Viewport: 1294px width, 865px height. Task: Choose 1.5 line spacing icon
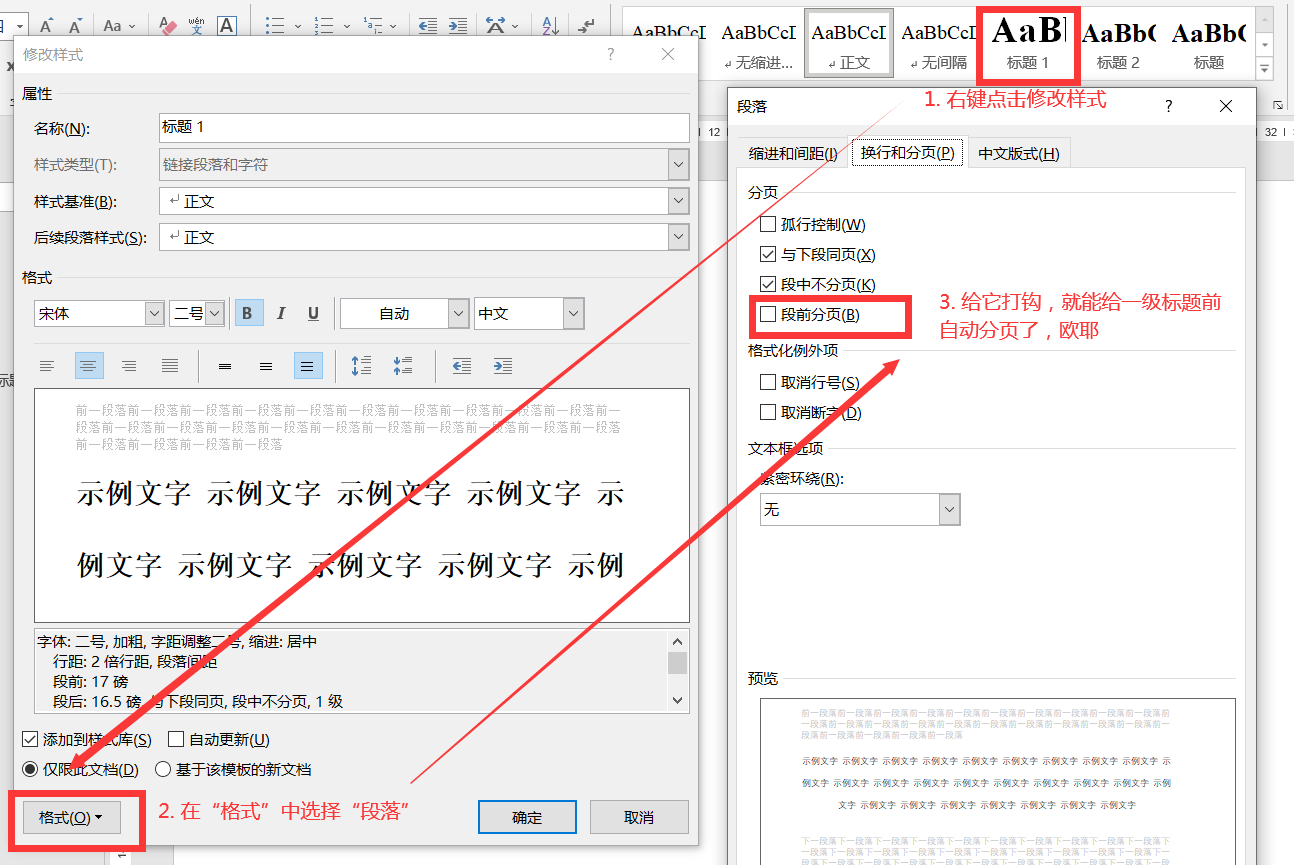tap(266, 366)
